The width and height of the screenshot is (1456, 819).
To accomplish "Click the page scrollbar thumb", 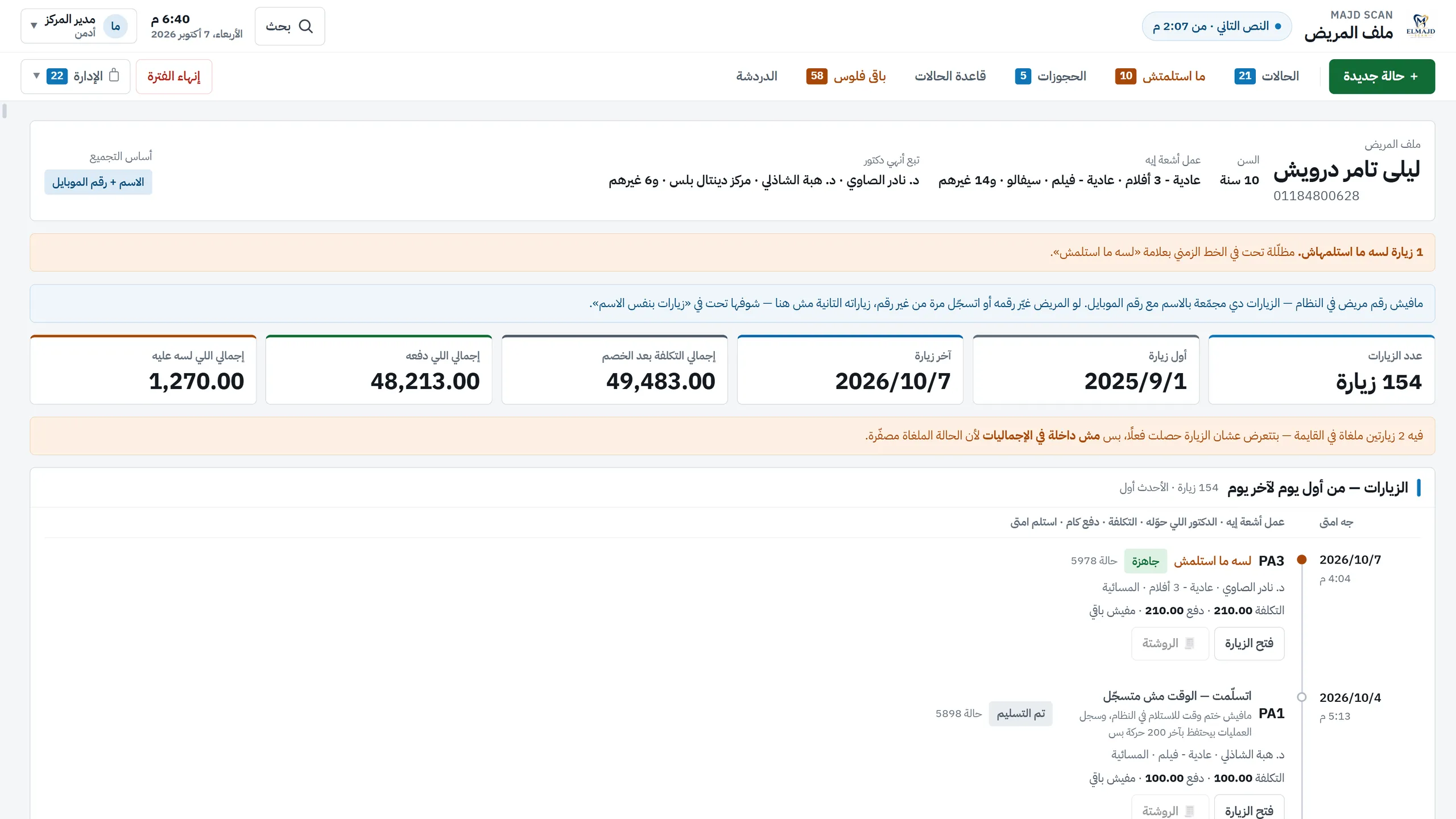I will pos(5,110).
